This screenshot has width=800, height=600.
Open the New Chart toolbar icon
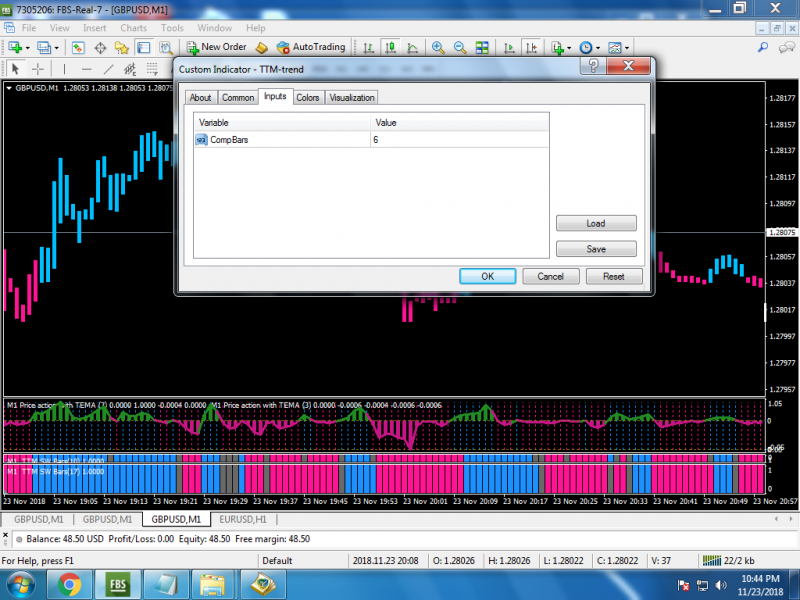15,47
